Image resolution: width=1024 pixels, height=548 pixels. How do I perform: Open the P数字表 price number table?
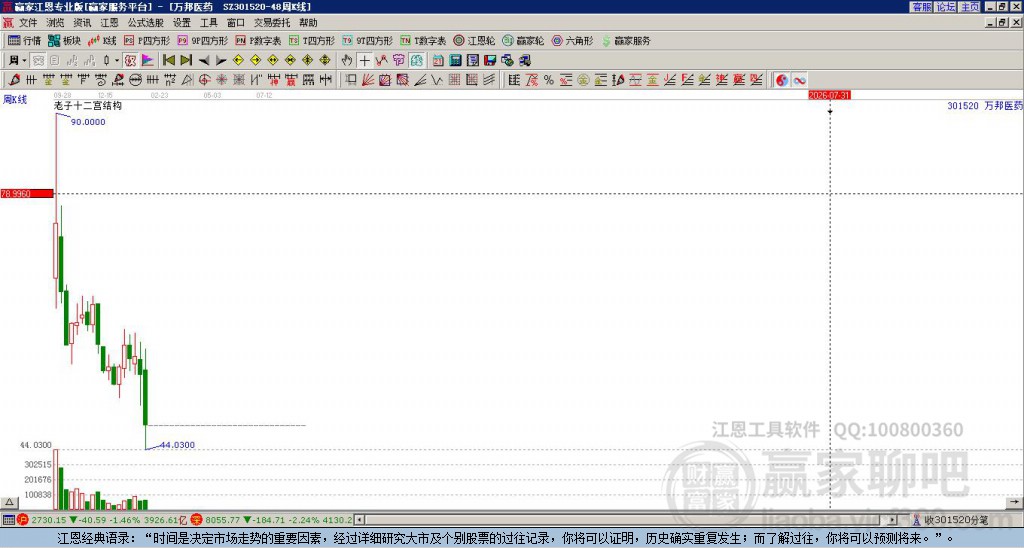pos(258,40)
